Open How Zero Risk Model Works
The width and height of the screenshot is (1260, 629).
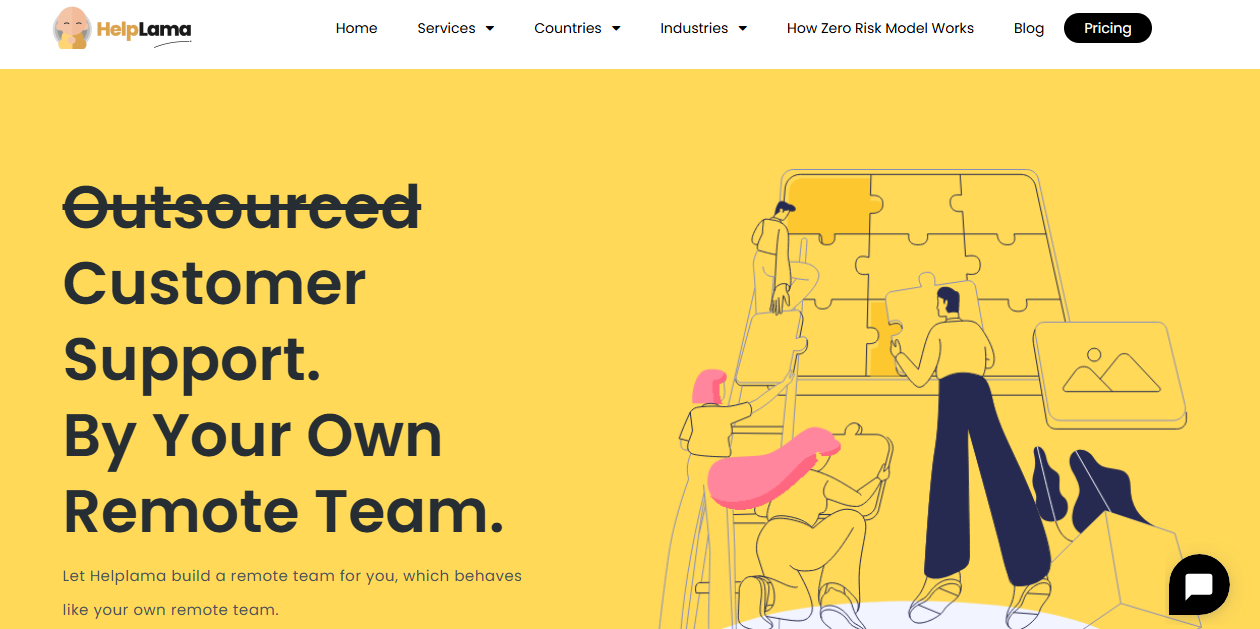click(880, 28)
